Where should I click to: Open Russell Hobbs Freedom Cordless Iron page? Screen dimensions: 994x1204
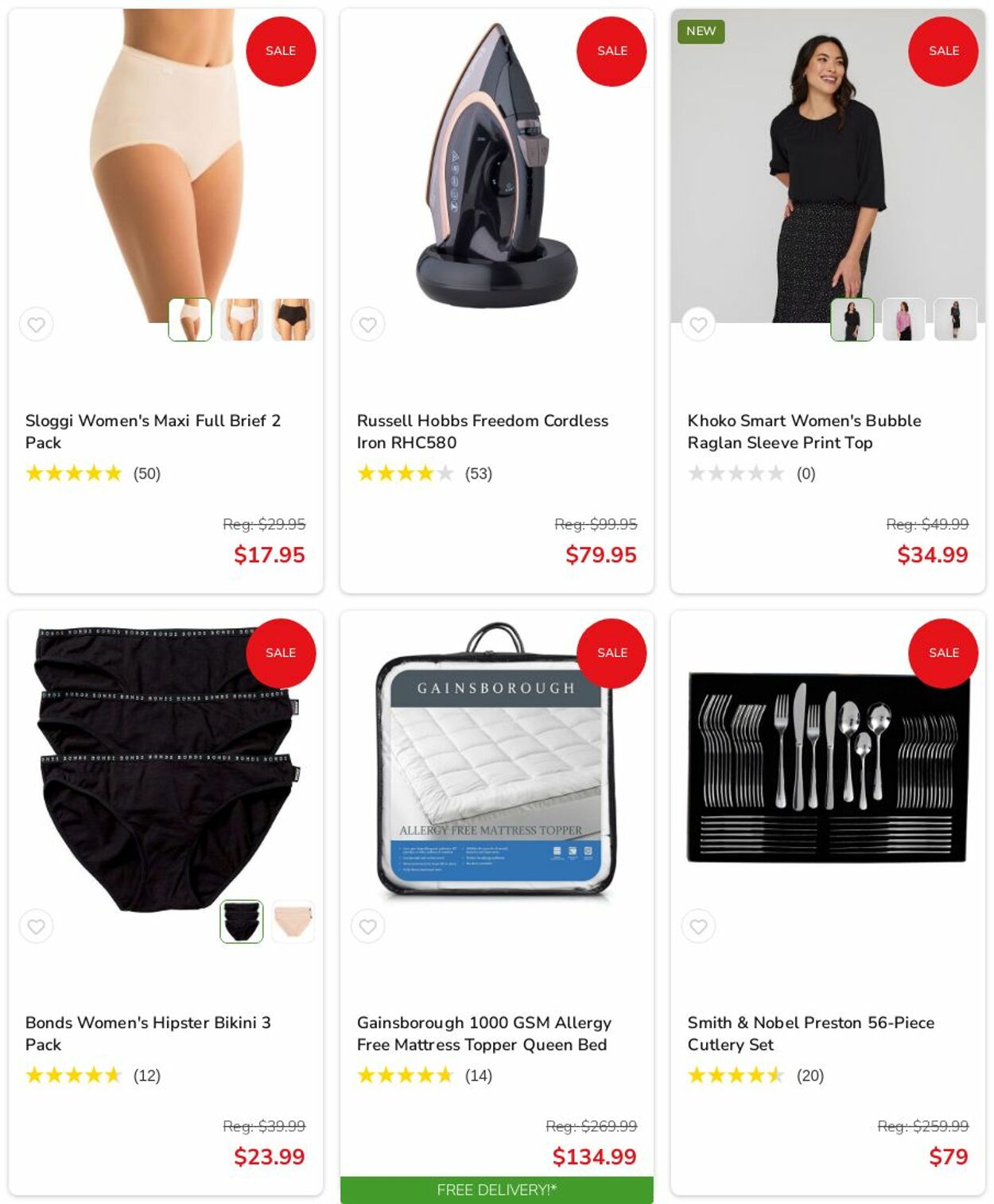click(x=482, y=431)
